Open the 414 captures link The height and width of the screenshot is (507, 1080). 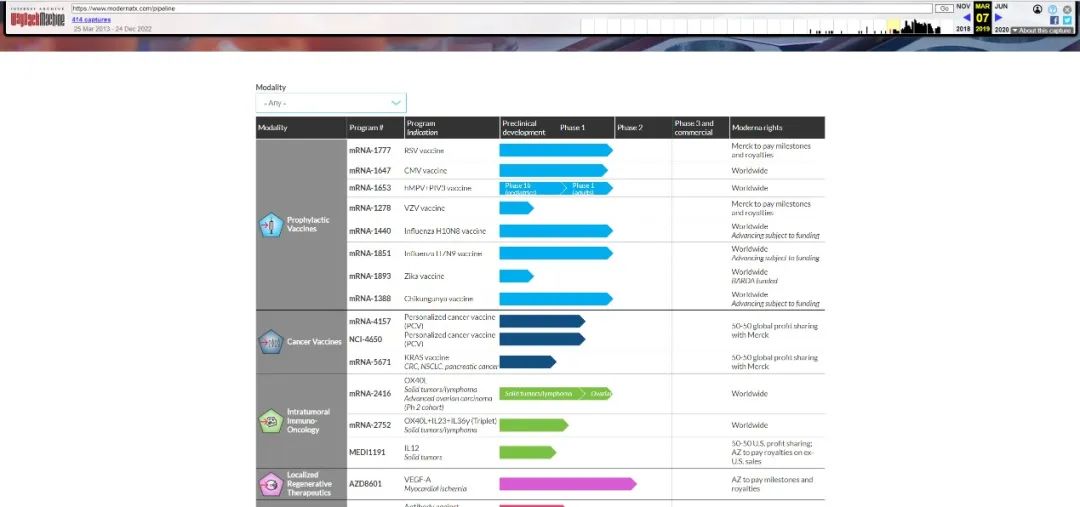pyautogui.click(x=91, y=19)
